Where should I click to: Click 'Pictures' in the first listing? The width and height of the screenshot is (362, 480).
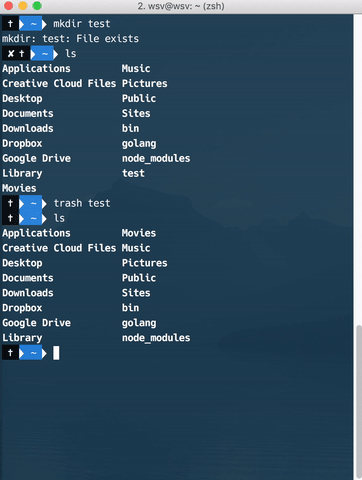tap(145, 84)
